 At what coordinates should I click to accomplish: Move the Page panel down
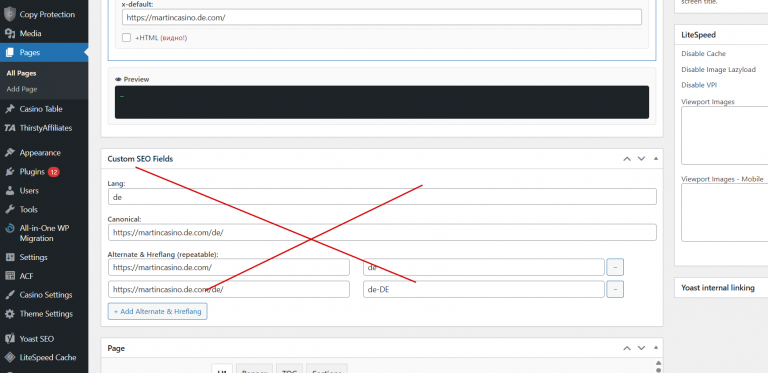641,348
